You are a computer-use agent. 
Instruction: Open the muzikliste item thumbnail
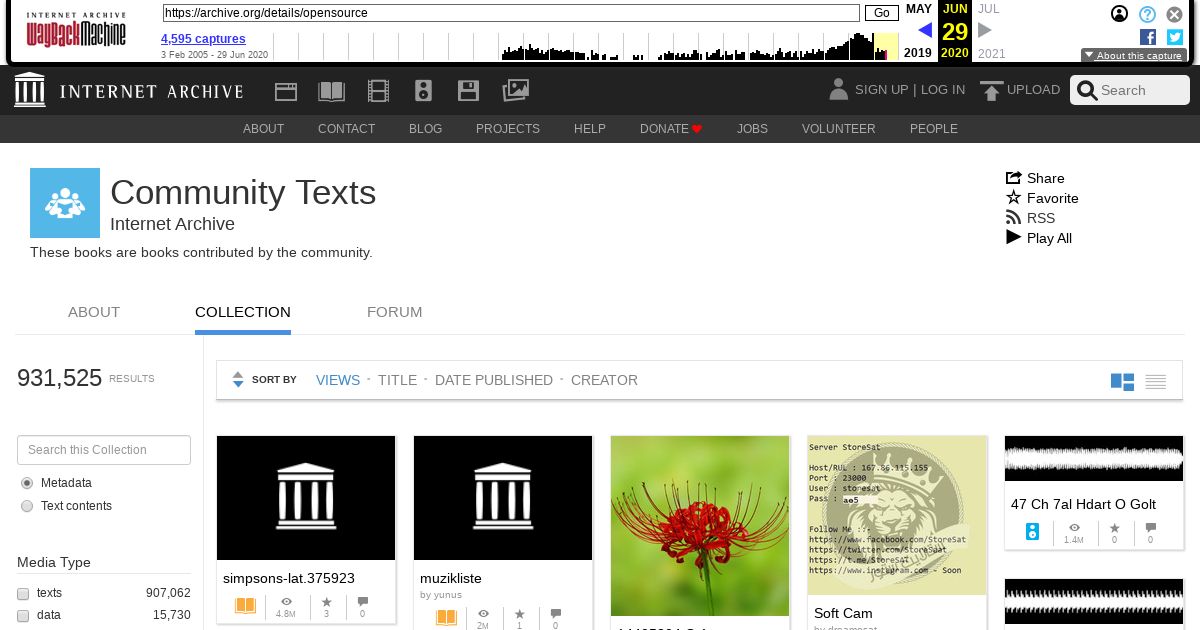click(503, 498)
